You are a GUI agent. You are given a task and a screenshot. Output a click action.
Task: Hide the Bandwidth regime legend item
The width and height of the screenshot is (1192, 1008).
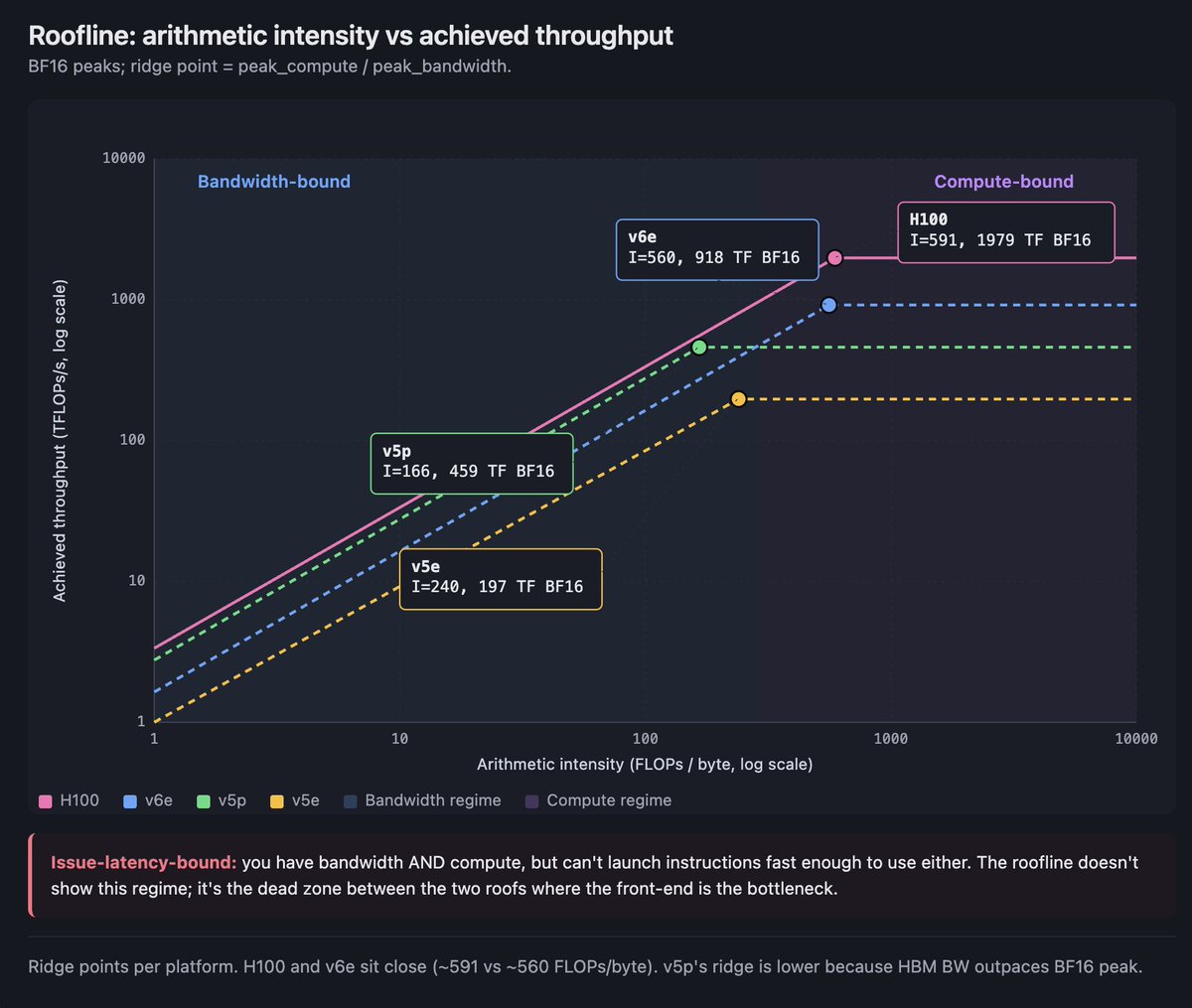point(421,800)
